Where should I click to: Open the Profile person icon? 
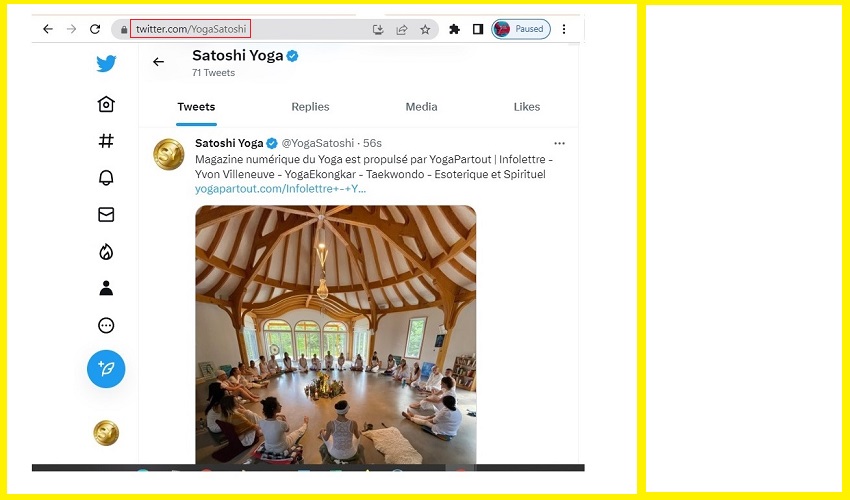pos(106,288)
